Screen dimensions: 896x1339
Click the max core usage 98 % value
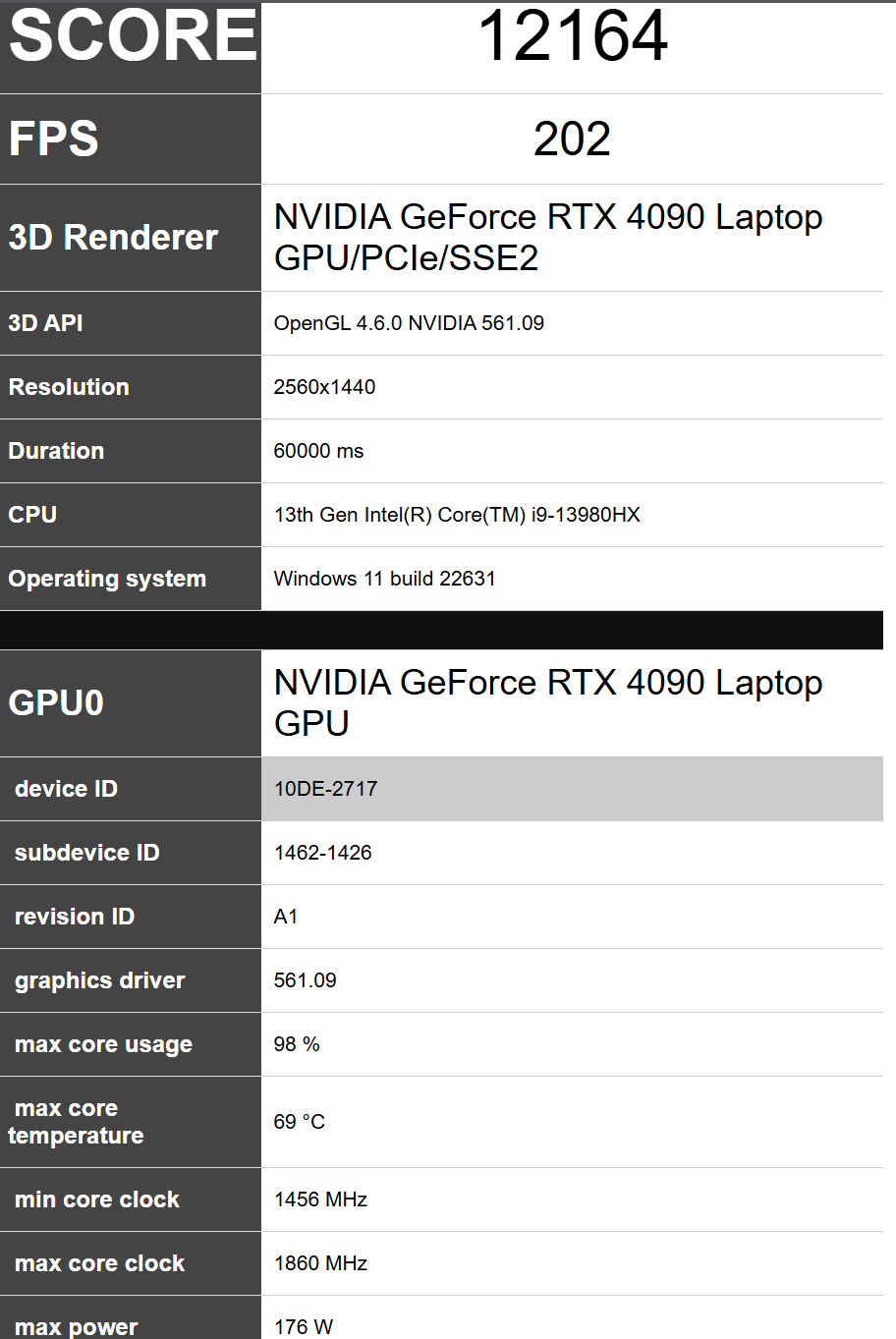click(x=297, y=1044)
